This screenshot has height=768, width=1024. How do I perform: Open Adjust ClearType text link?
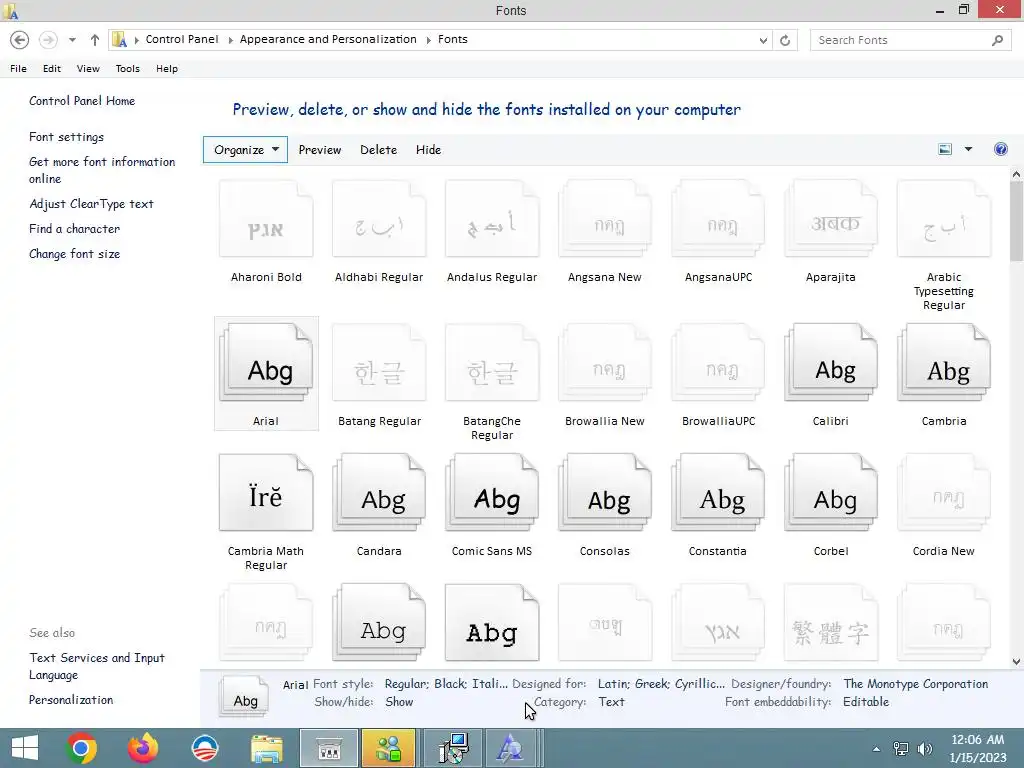click(x=91, y=204)
